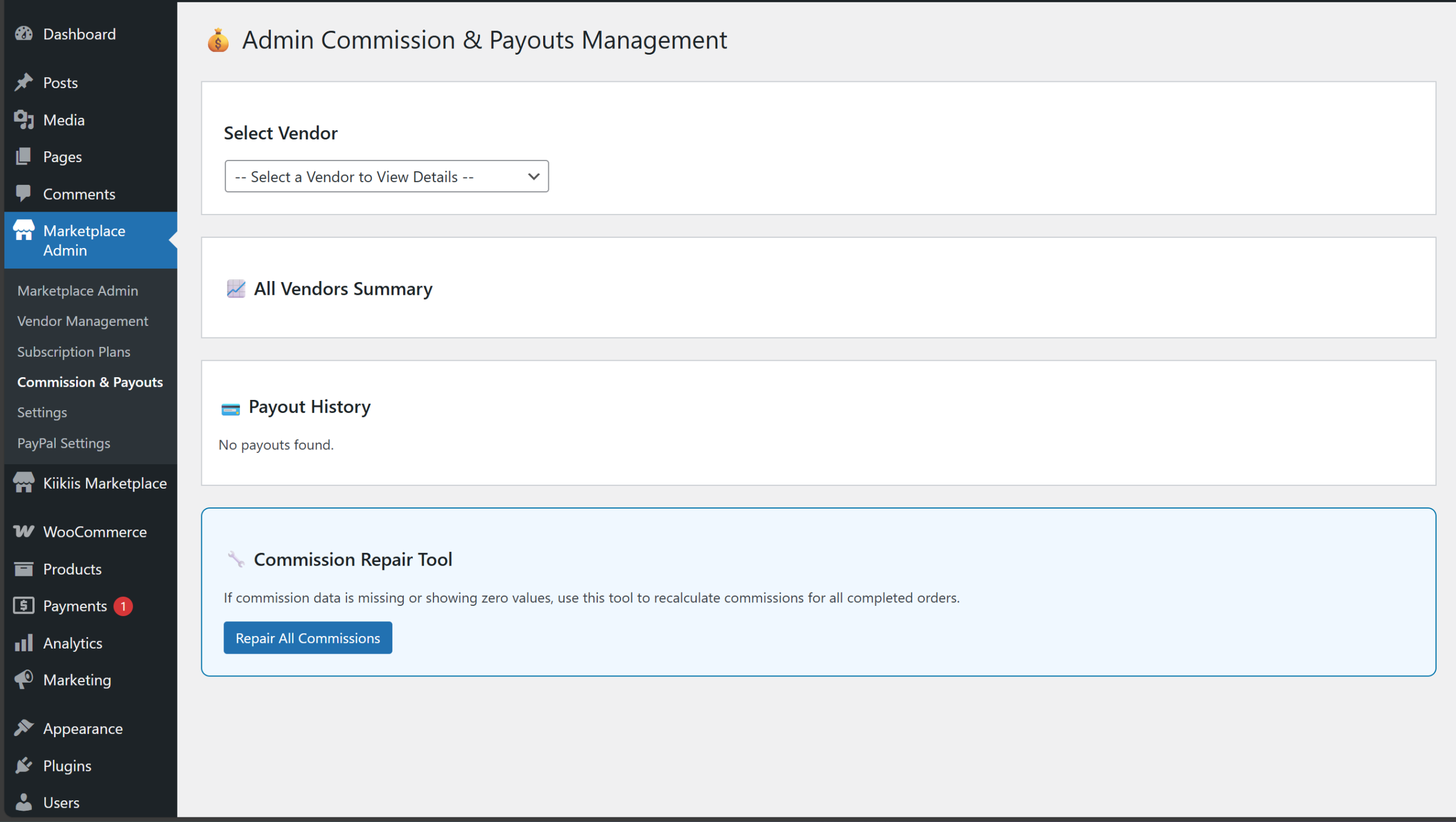
Task: Open the Select a Vendor dropdown
Action: click(x=387, y=176)
